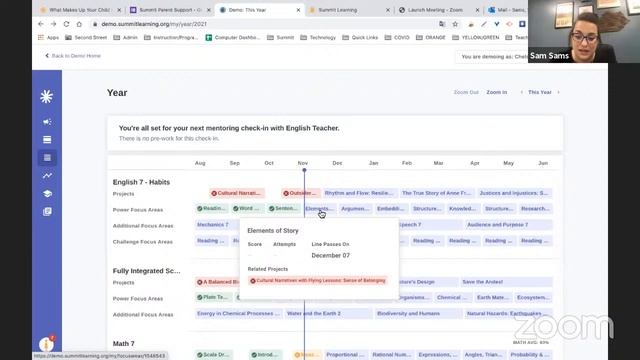Open the notebook documents icon in sidebar

click(x=47, y=211)
